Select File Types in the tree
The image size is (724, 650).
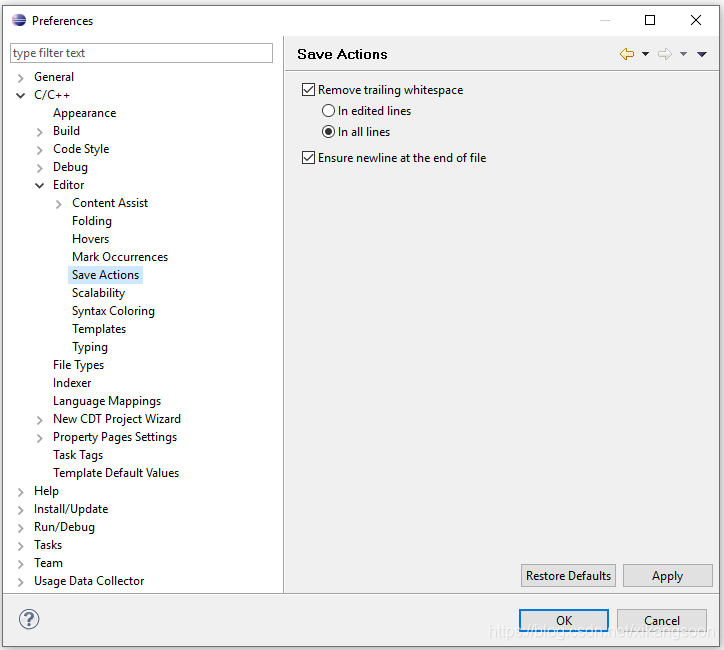coord(78,365)
